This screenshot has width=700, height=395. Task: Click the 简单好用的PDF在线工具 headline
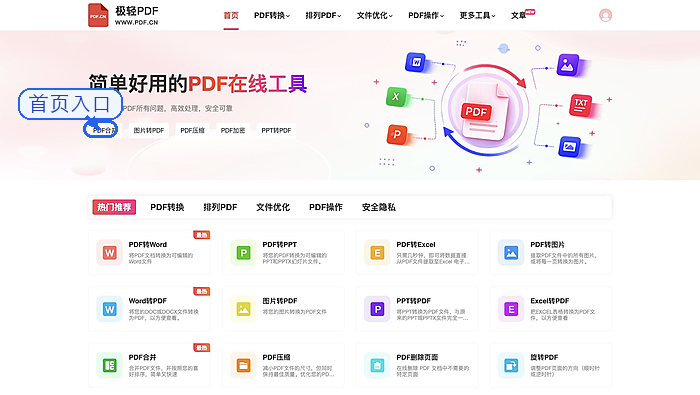[197, 84]
